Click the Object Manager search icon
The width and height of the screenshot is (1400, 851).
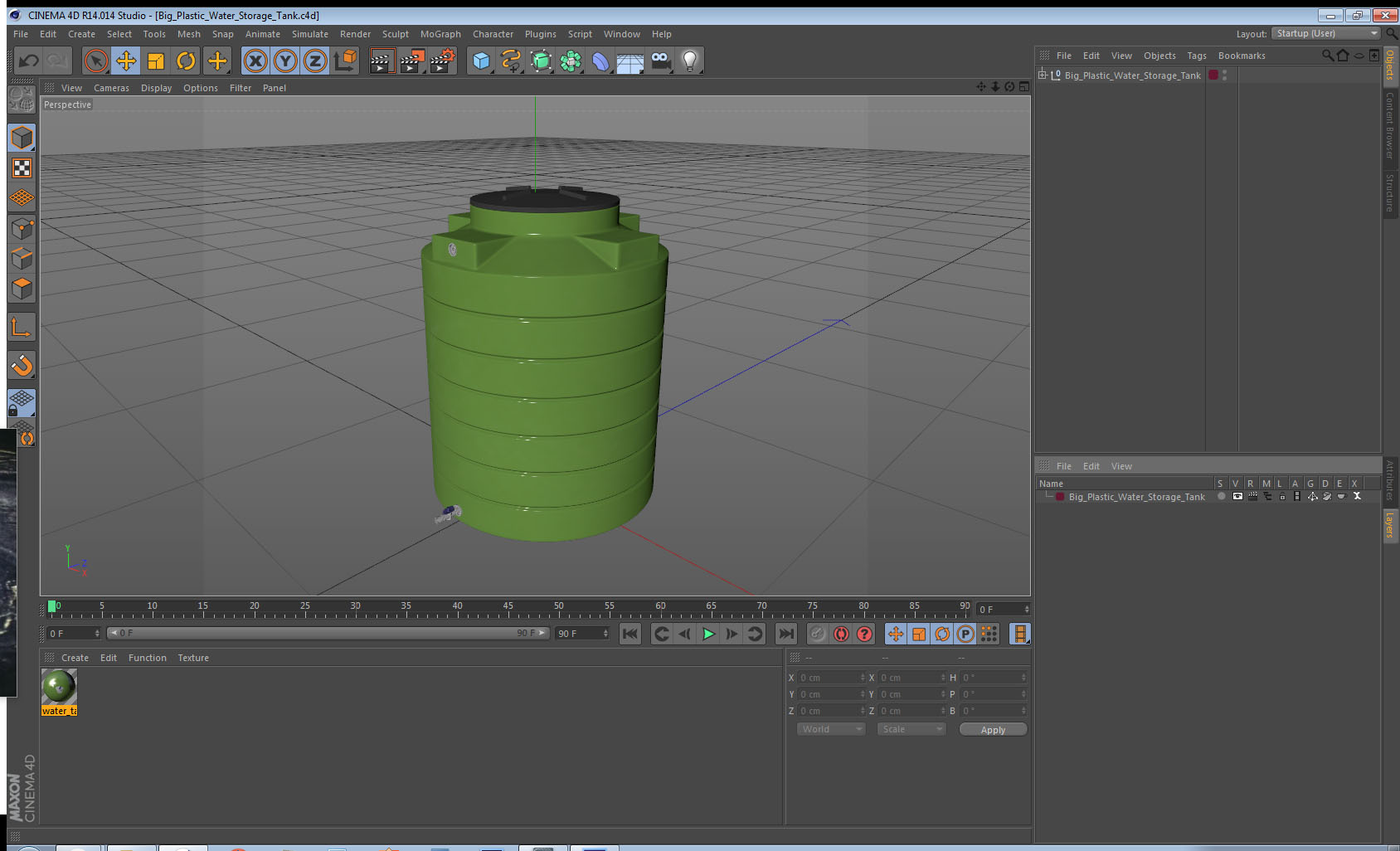click(1327, 56)
